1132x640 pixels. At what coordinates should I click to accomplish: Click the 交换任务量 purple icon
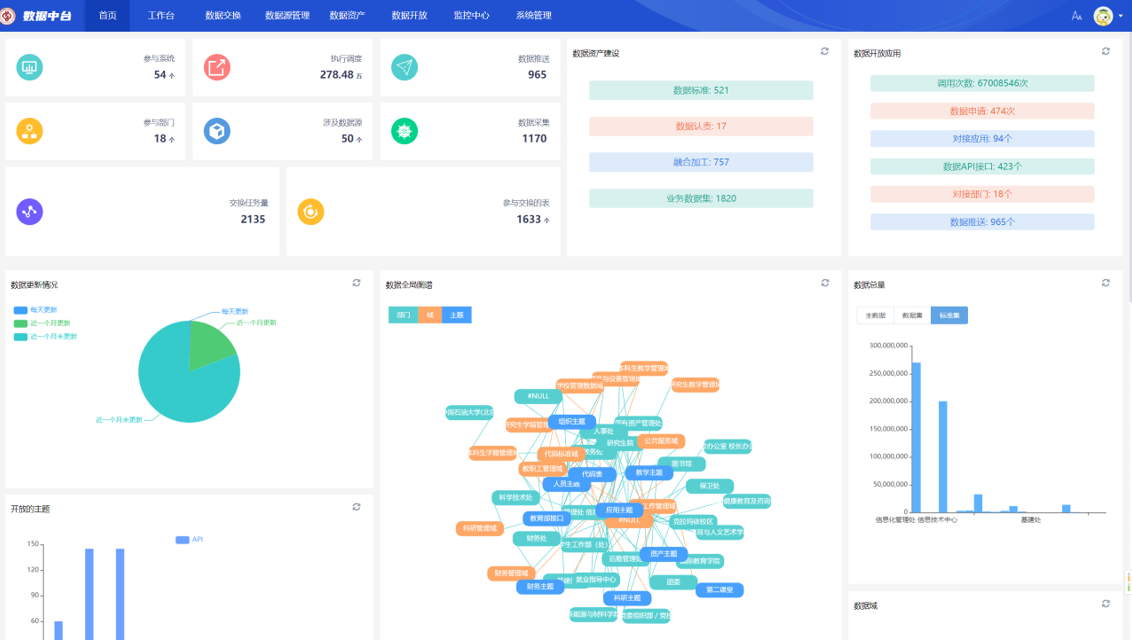(29, 211)
